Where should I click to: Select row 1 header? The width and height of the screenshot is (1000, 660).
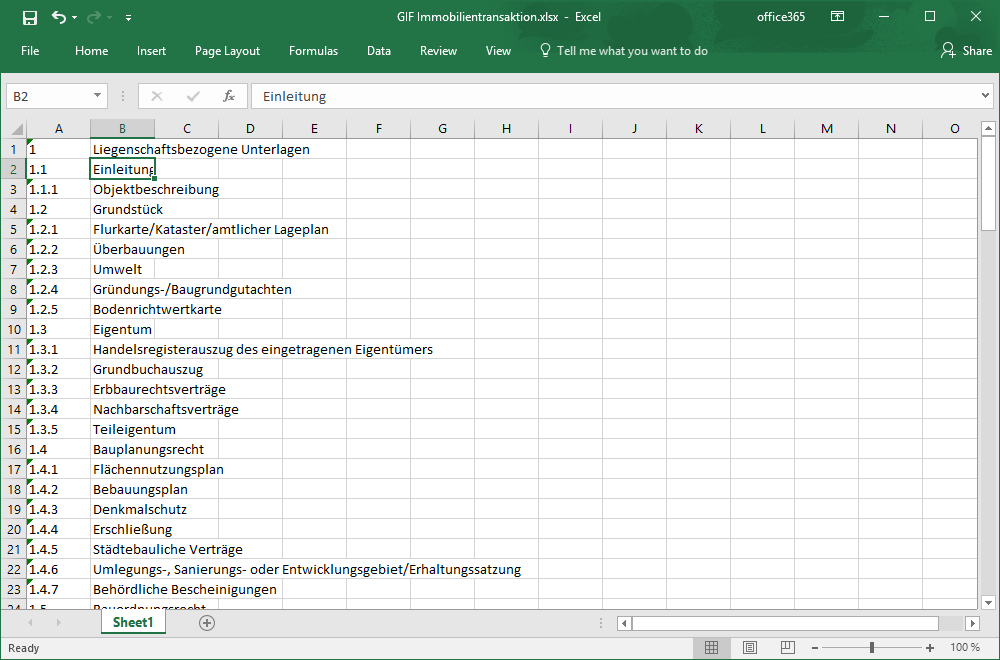pyautogui.click(x=13, y=149)
